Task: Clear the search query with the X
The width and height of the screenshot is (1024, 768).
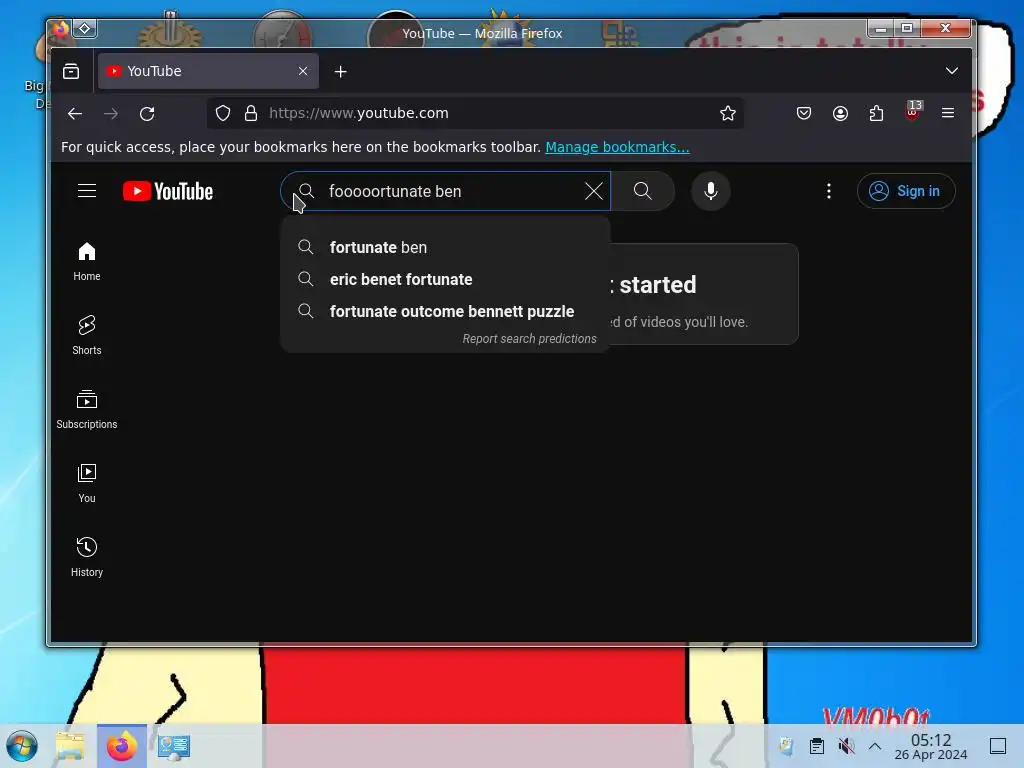Action: (x=594, y=191)
